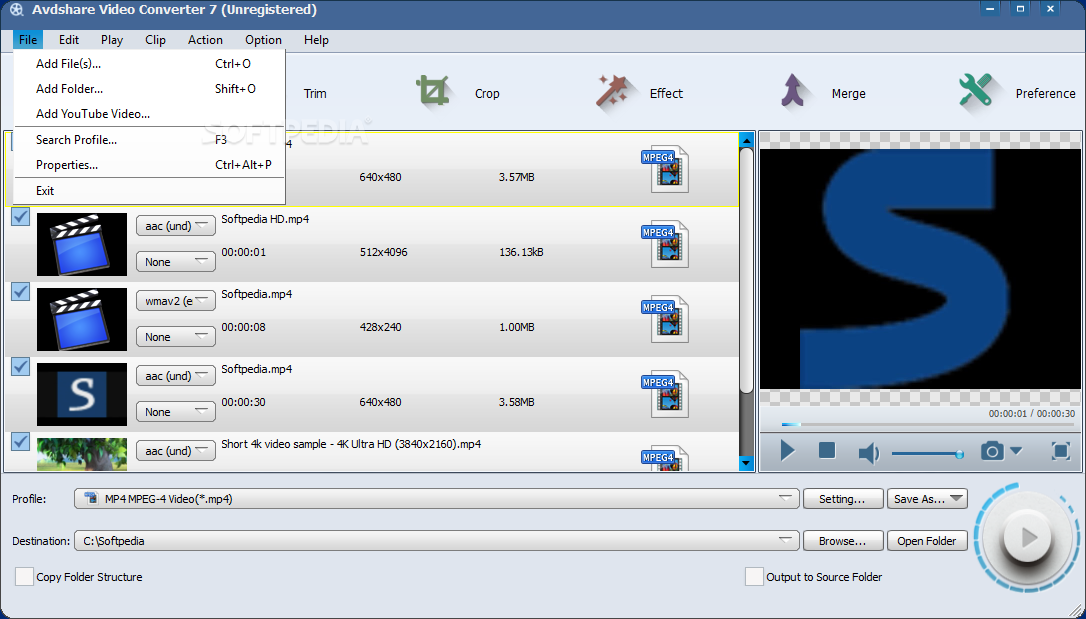Stop the preview playback
The image size is (1086, 619).
point(827,451)
